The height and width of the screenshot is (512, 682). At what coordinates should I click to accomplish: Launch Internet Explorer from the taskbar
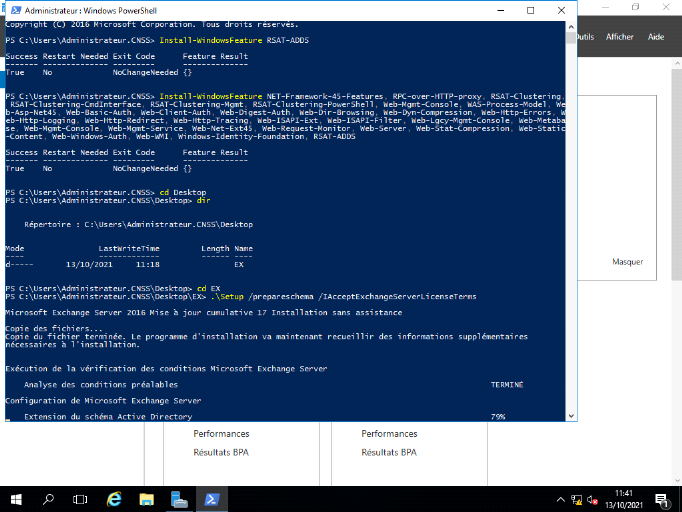[x=114, y=499]
